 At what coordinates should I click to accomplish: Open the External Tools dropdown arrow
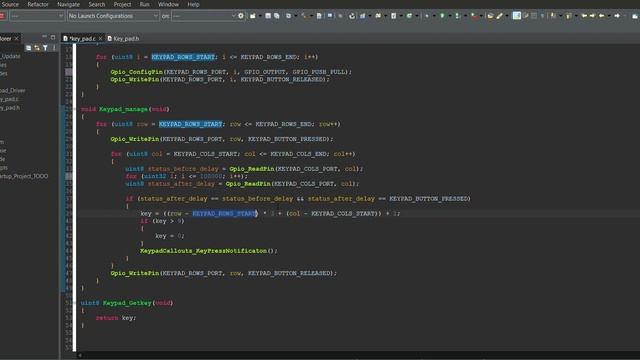click(x=481, y=16)
